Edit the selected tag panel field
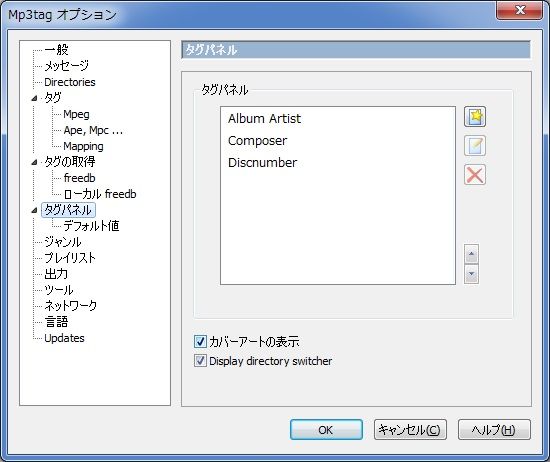The width and height of the screenshot is (550, 462). coord(475,146)
